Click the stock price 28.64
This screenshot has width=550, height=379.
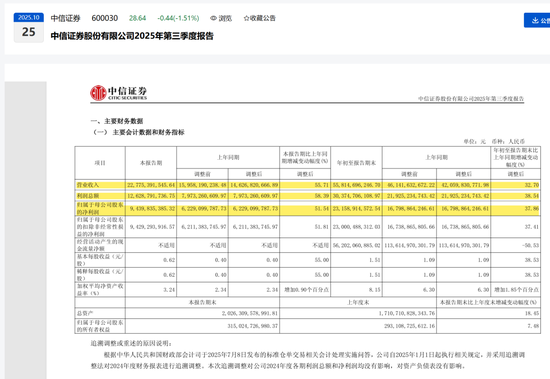point(137,18)
